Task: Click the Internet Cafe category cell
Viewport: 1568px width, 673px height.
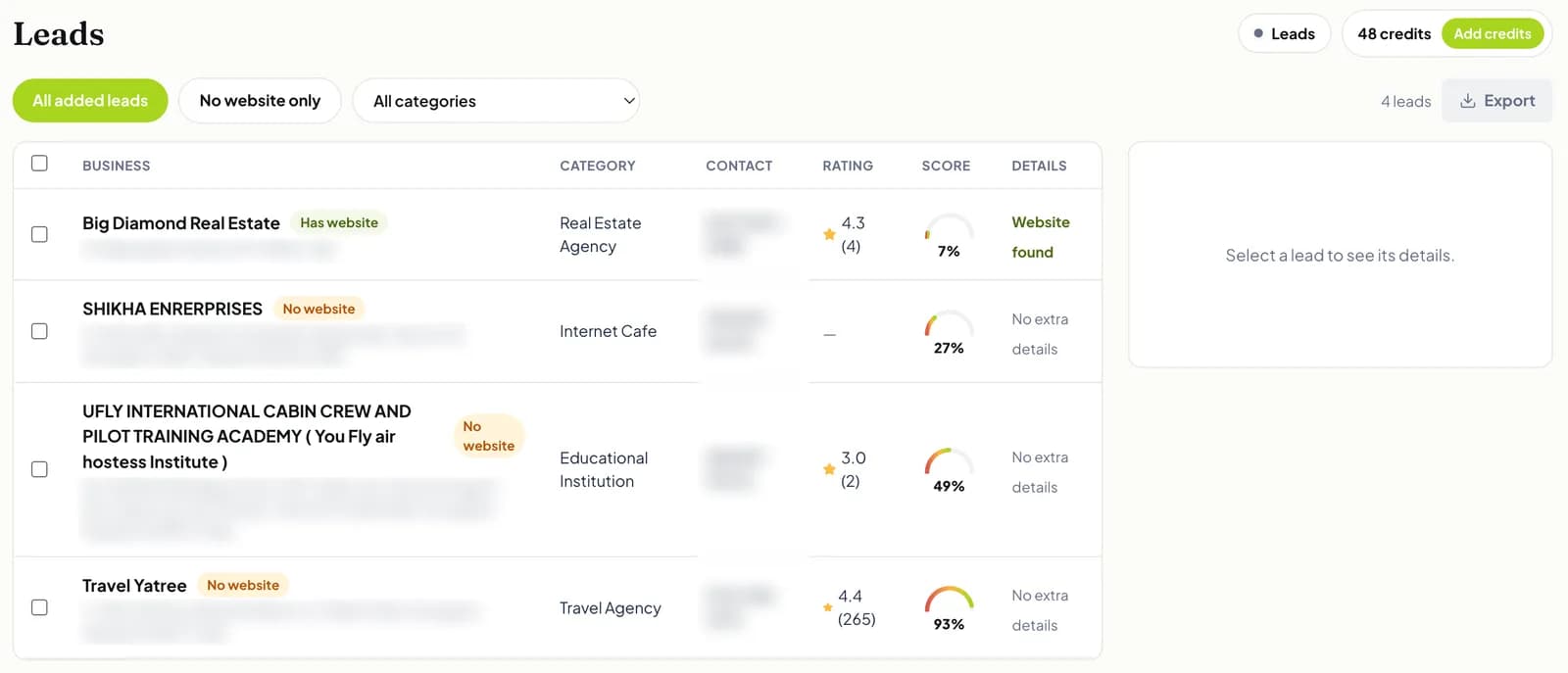Action: pos(608,331)
